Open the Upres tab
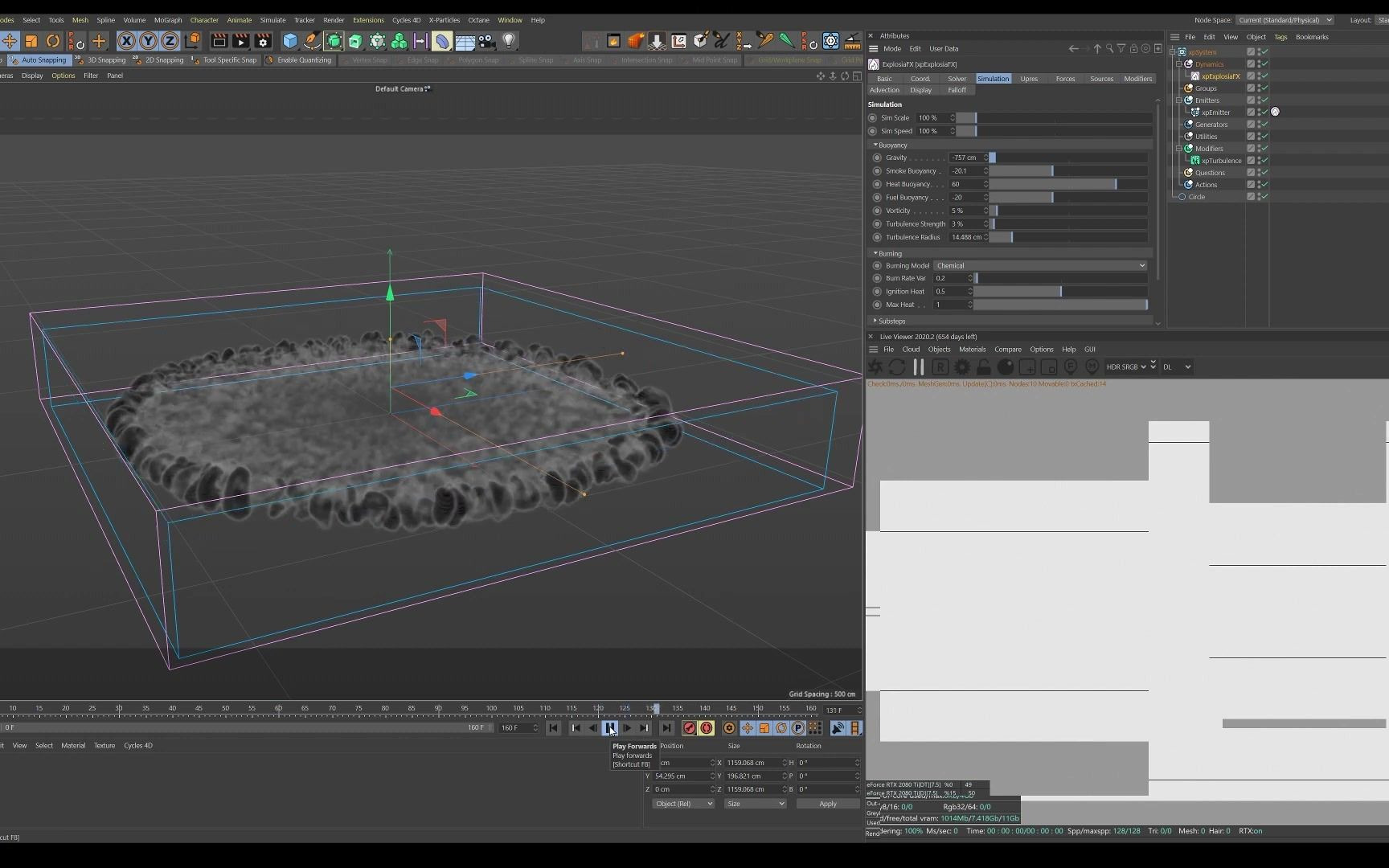This screenshot has height=868, width=1389. tap(1029, 79)
